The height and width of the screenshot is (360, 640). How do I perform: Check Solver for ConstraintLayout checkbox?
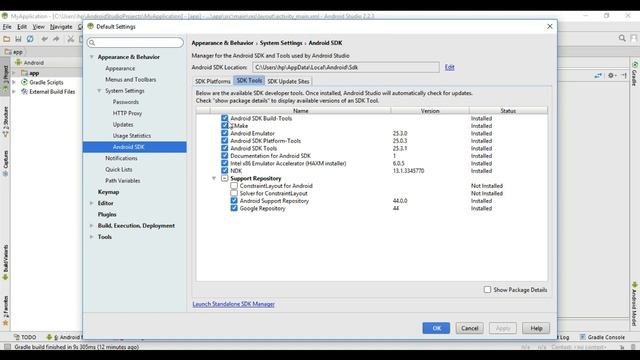[x=234, y=193]
